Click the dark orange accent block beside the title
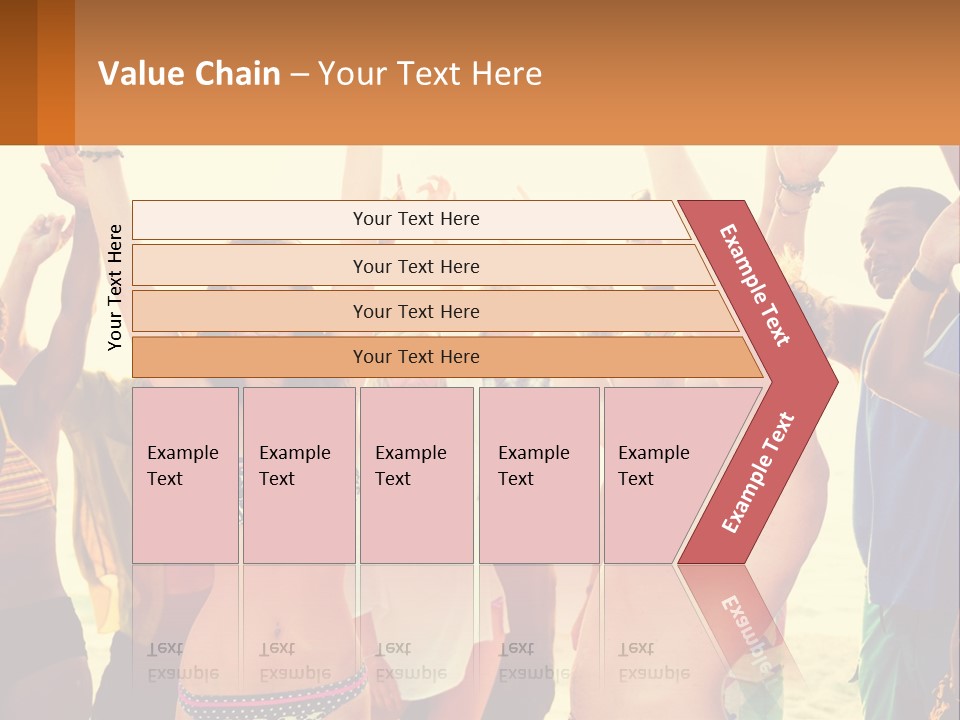The image size is (960, 720). click(55, 72)
